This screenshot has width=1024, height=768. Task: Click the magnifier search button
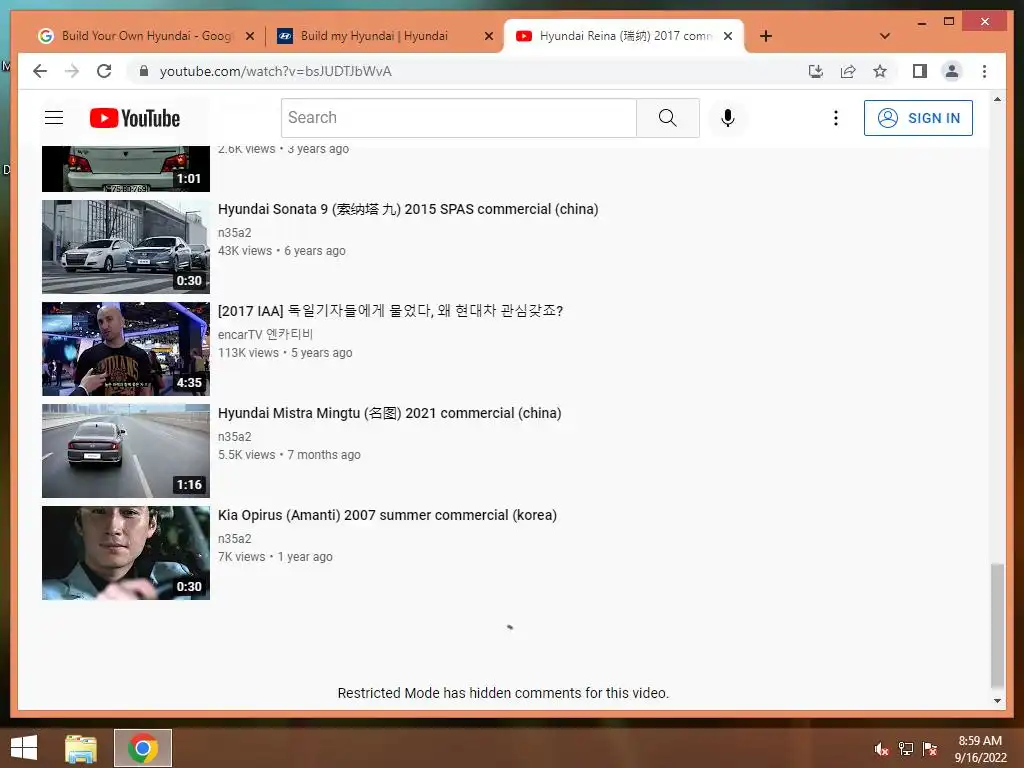pyautogui.click(x=667, y=118)
